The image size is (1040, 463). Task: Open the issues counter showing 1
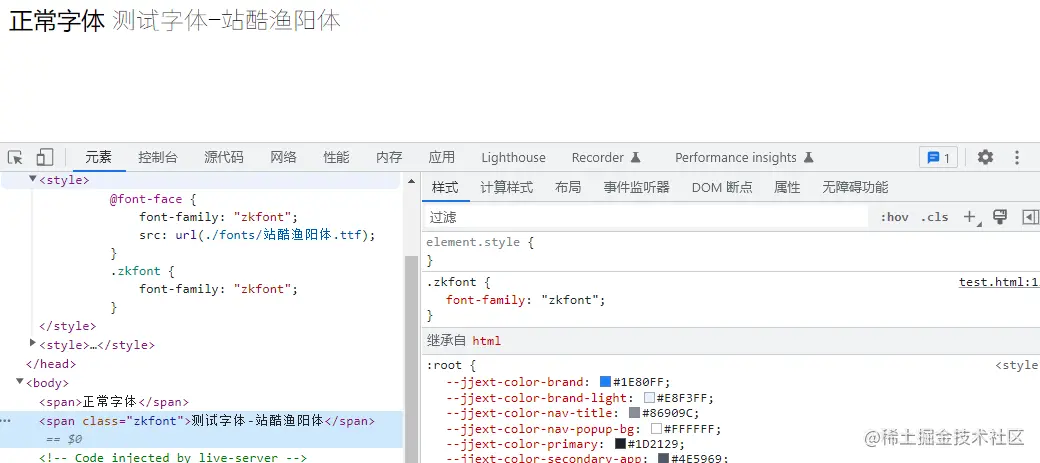coord(939,157)
